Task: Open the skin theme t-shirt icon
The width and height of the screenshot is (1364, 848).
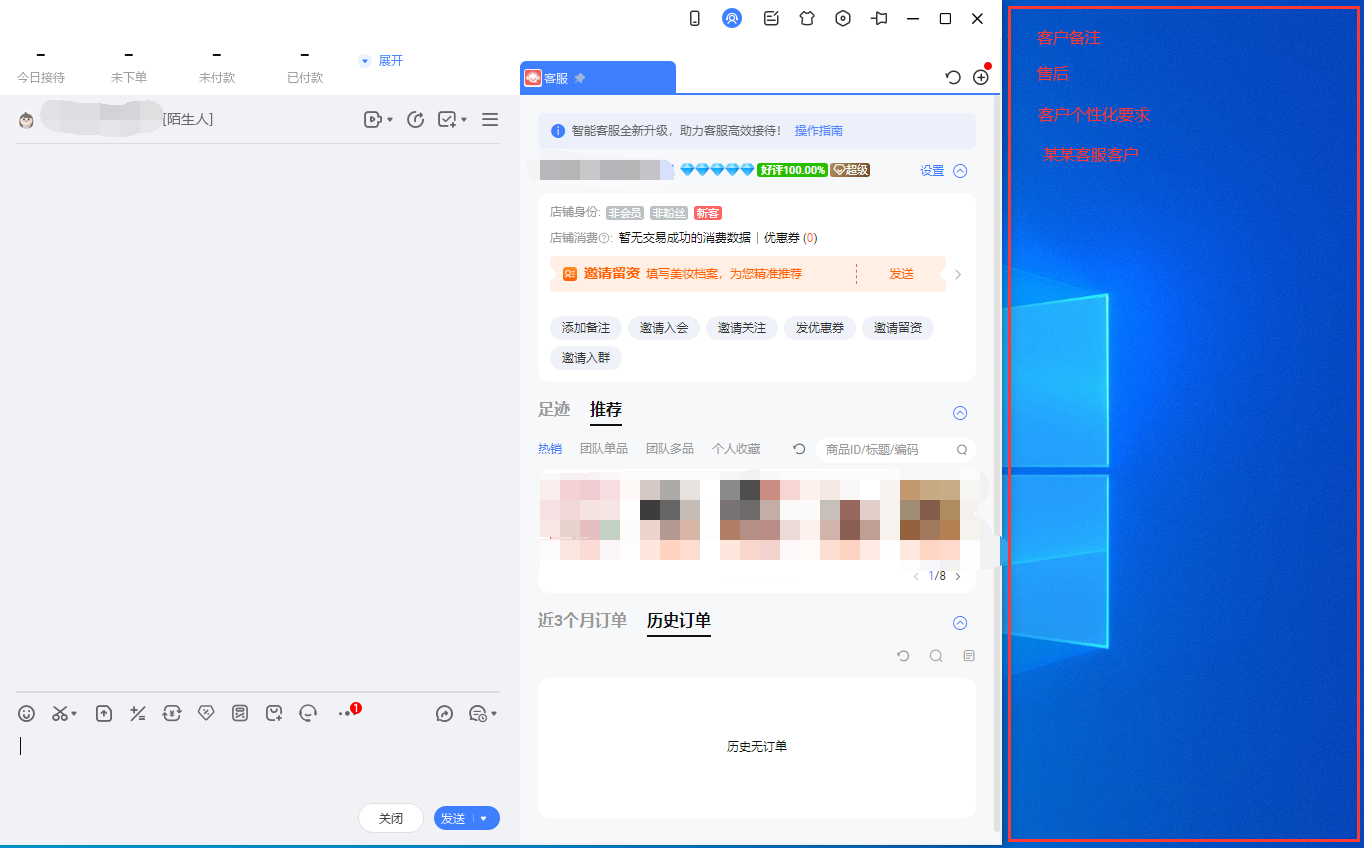Action: pyautogui.click(x=807, y=18)
